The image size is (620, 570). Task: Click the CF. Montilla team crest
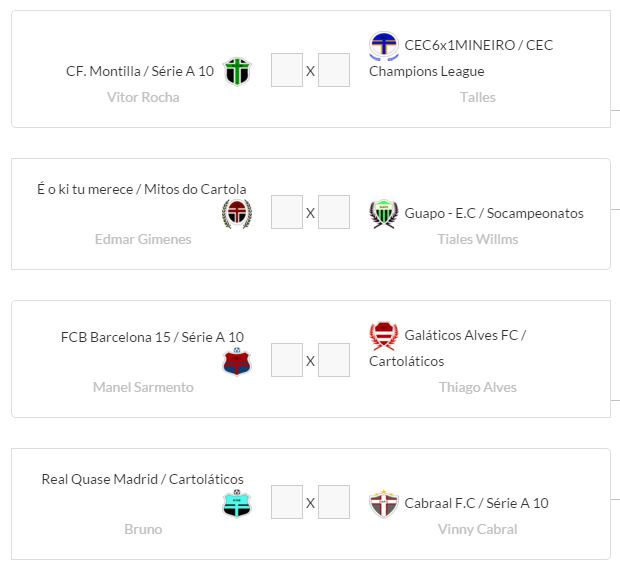[x=237, y=72]
